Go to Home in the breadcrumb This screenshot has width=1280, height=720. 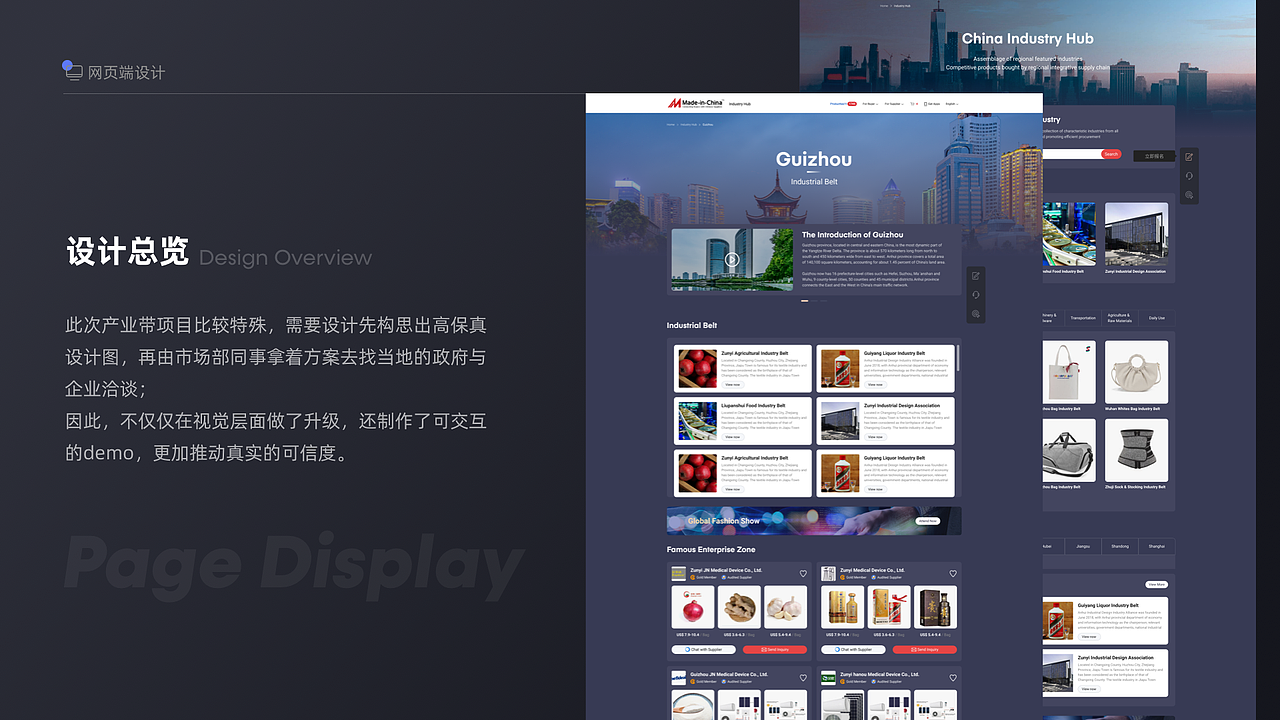coord(671,125)
